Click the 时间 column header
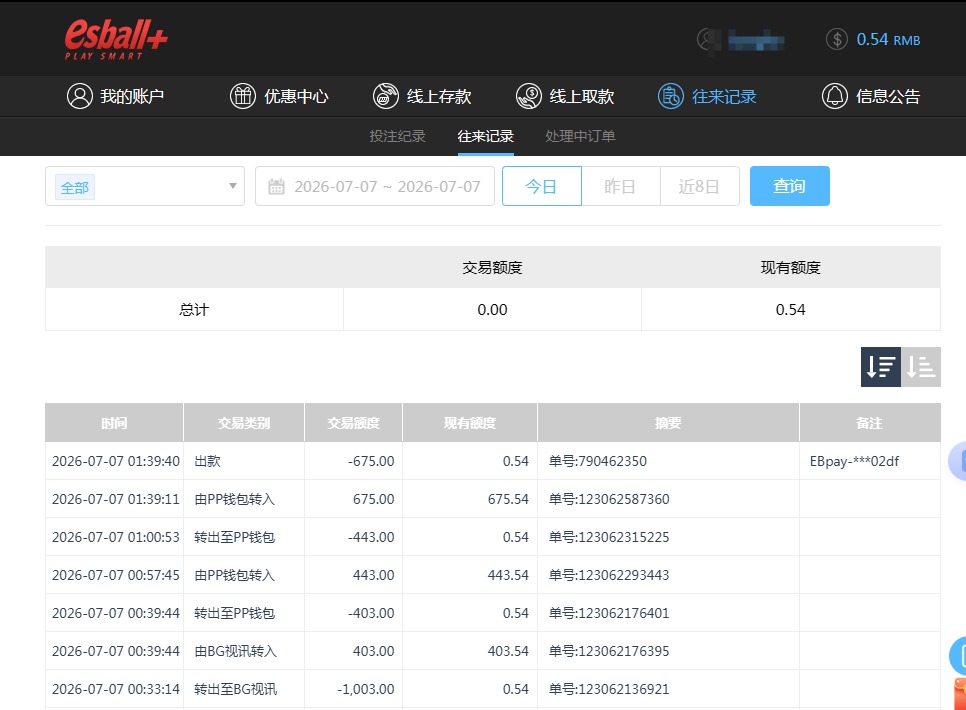The height and width of the screenshot is (710, 966). (114, 423)
